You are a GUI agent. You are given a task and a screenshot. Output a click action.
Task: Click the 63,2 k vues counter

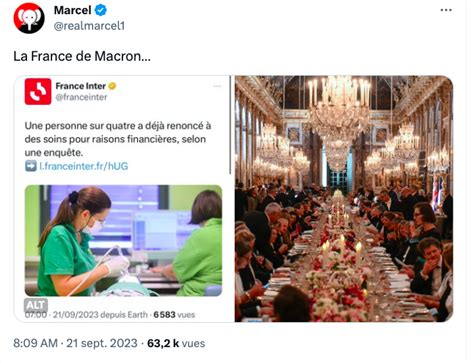click(176, 343)
